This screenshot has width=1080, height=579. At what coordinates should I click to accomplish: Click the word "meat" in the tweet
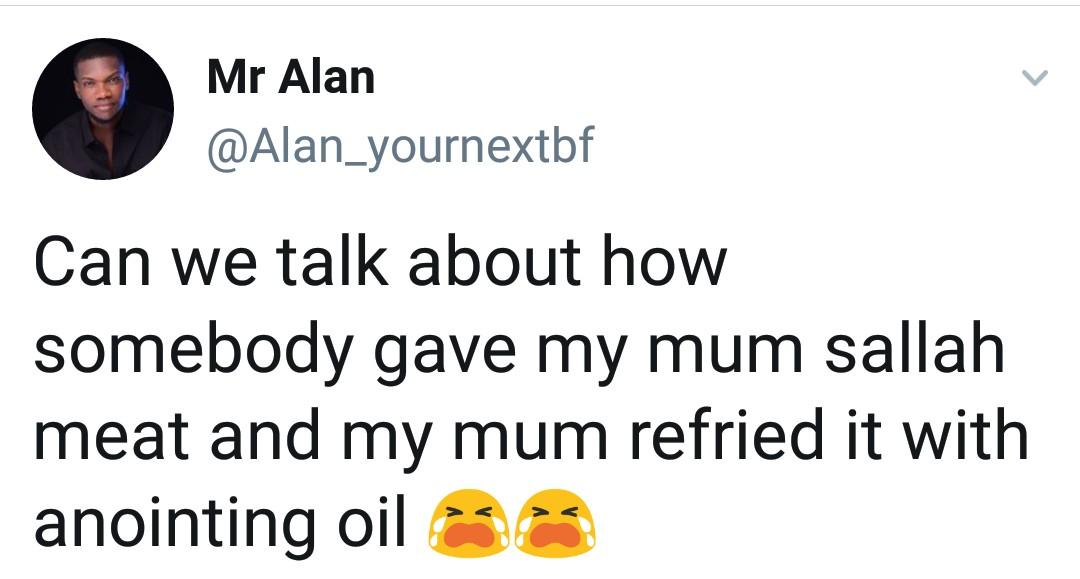point(111,436)
